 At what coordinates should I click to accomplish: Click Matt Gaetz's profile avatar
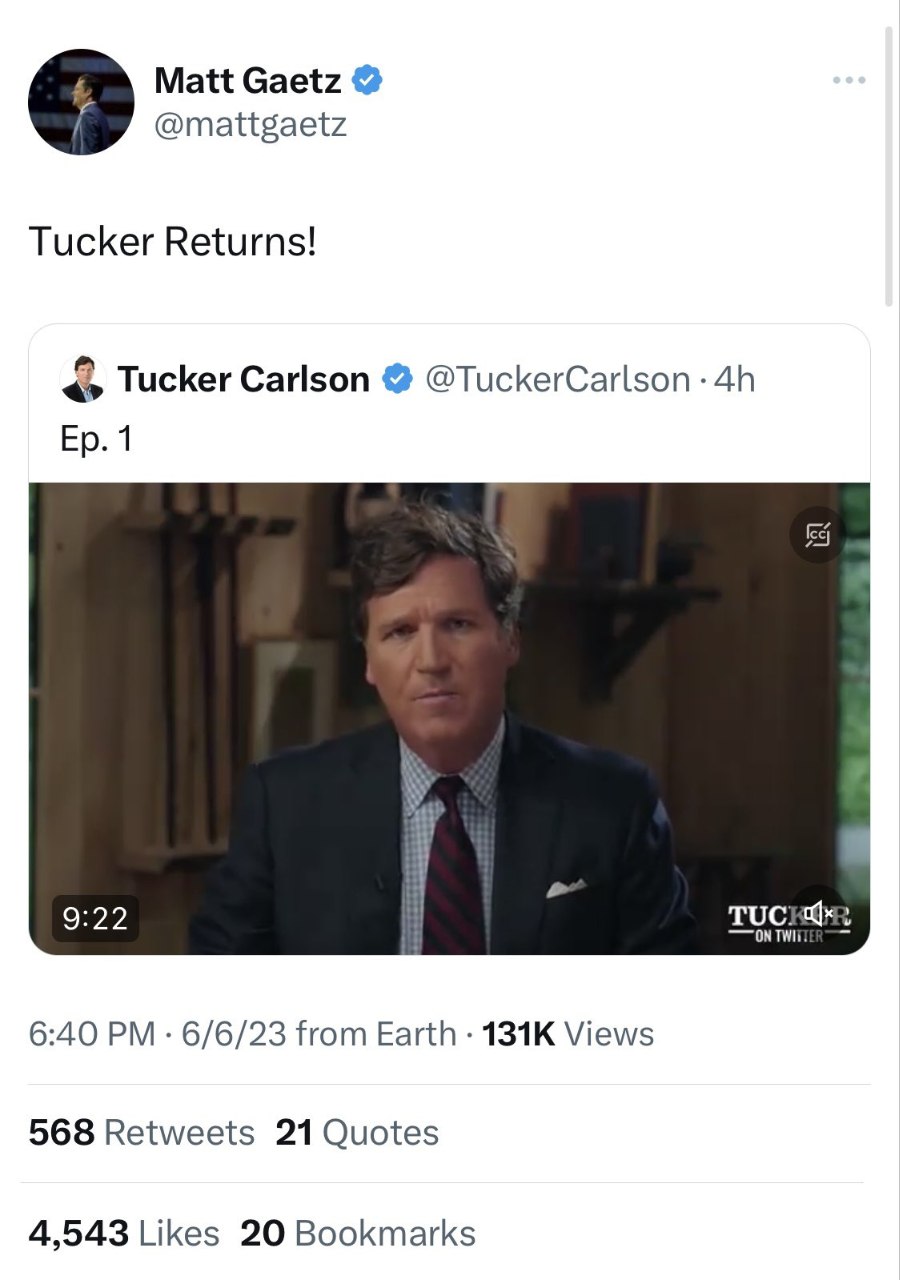pyautogui.click(x=81, y=102)
